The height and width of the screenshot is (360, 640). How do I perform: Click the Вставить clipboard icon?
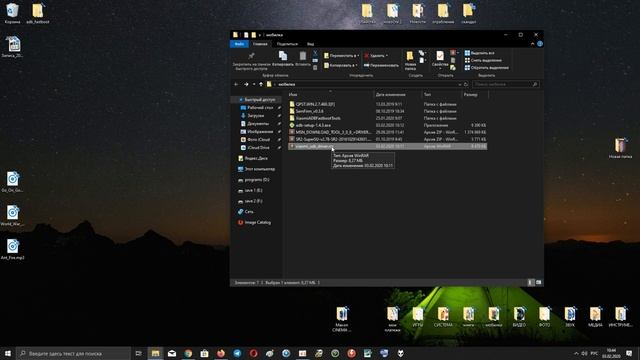point(302,56)
